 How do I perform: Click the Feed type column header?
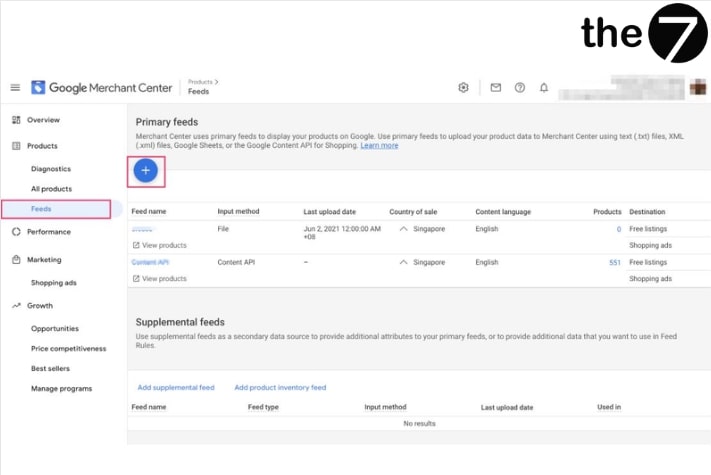263,407
